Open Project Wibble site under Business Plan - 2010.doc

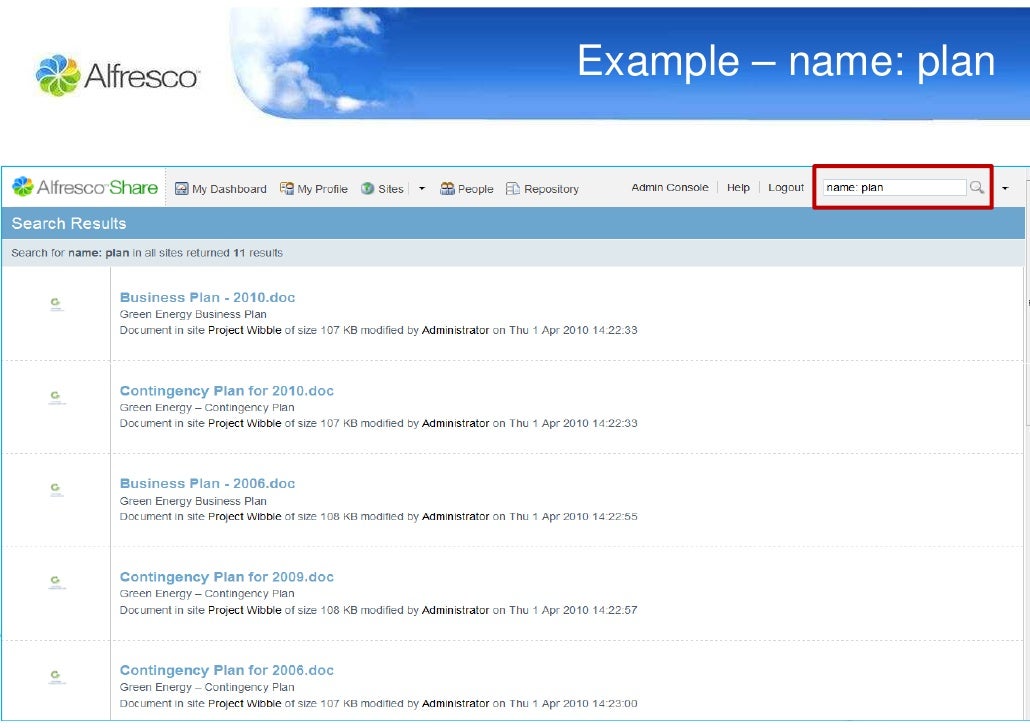[x=244, y=330]
